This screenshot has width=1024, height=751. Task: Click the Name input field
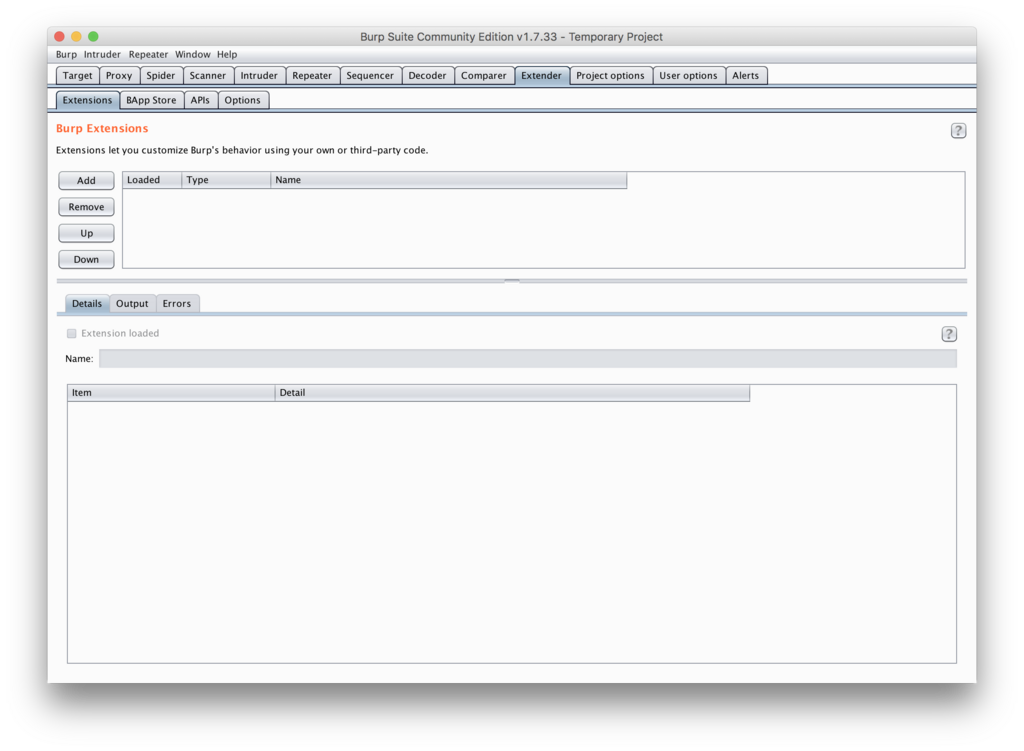point(528,359)
